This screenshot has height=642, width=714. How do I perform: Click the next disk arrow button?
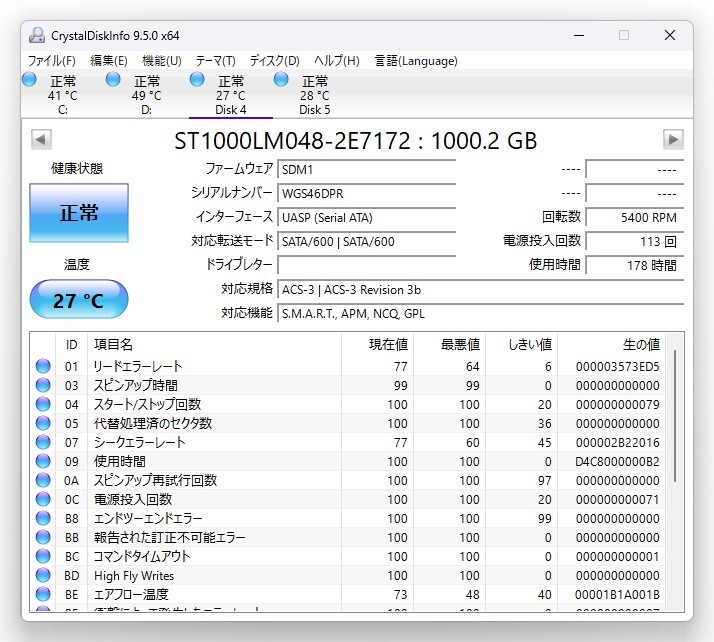673,140
